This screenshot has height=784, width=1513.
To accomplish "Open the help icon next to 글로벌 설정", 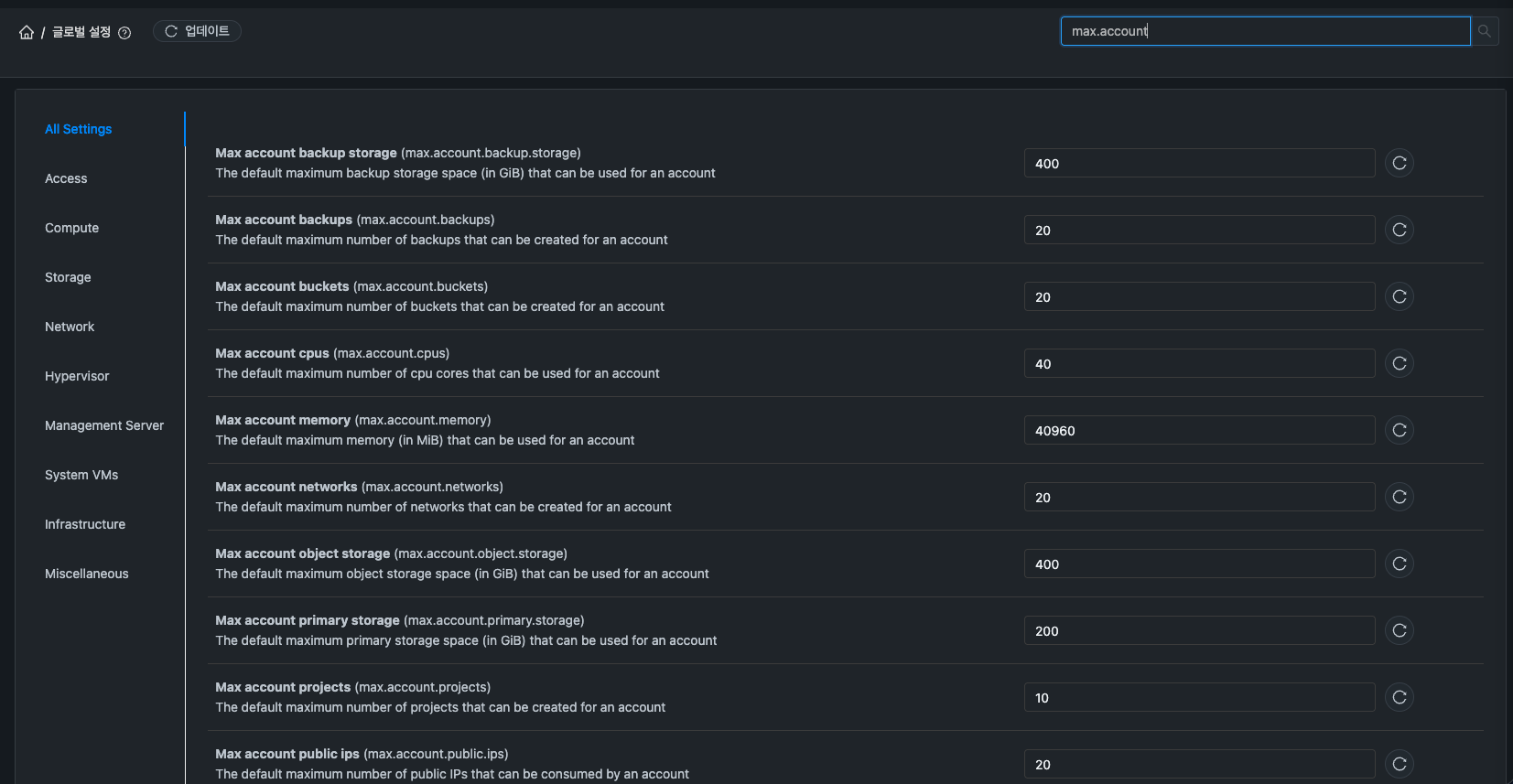I will [x=124, y=33].
